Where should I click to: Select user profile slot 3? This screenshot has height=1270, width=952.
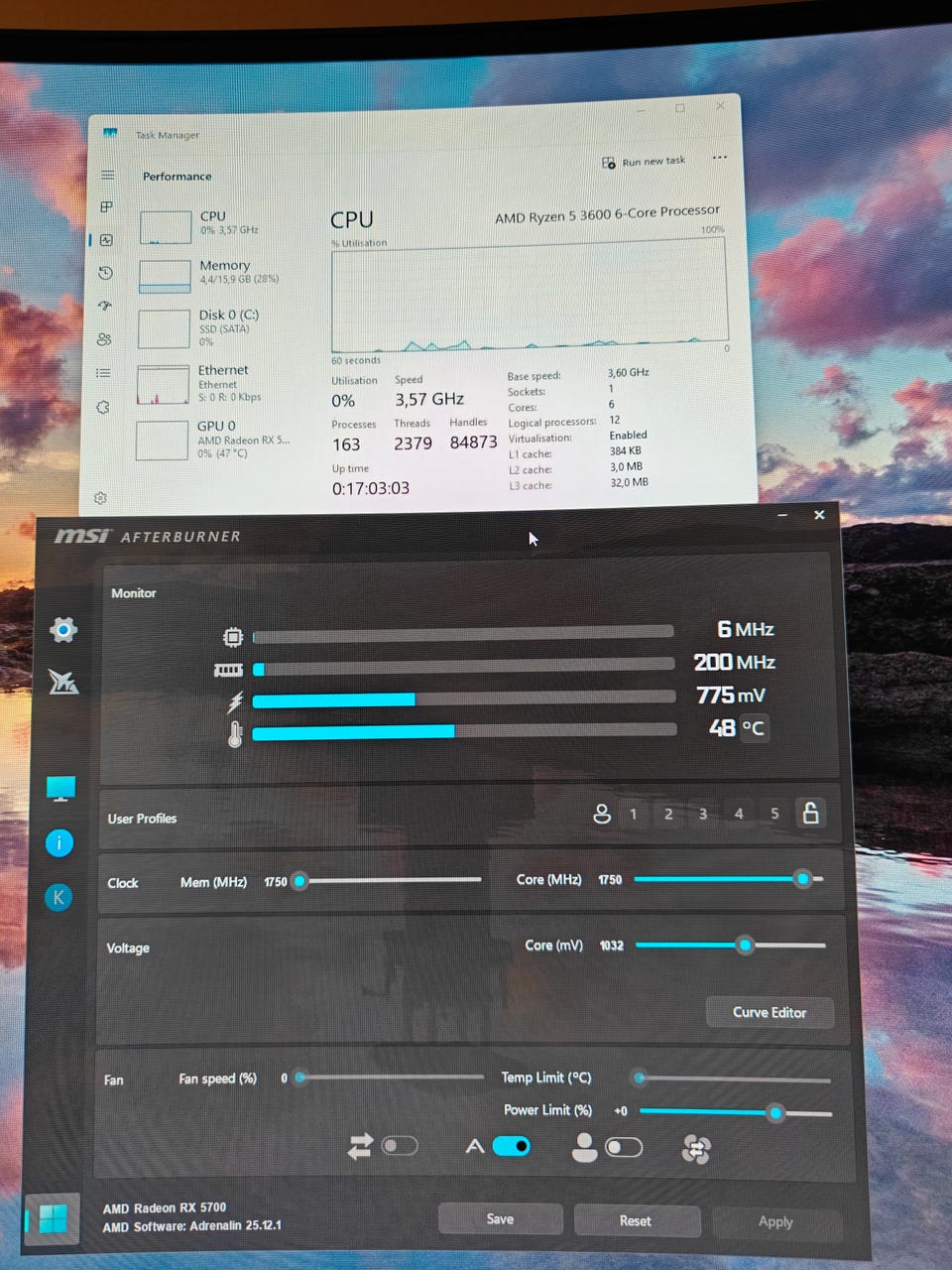tap(703, 814)
